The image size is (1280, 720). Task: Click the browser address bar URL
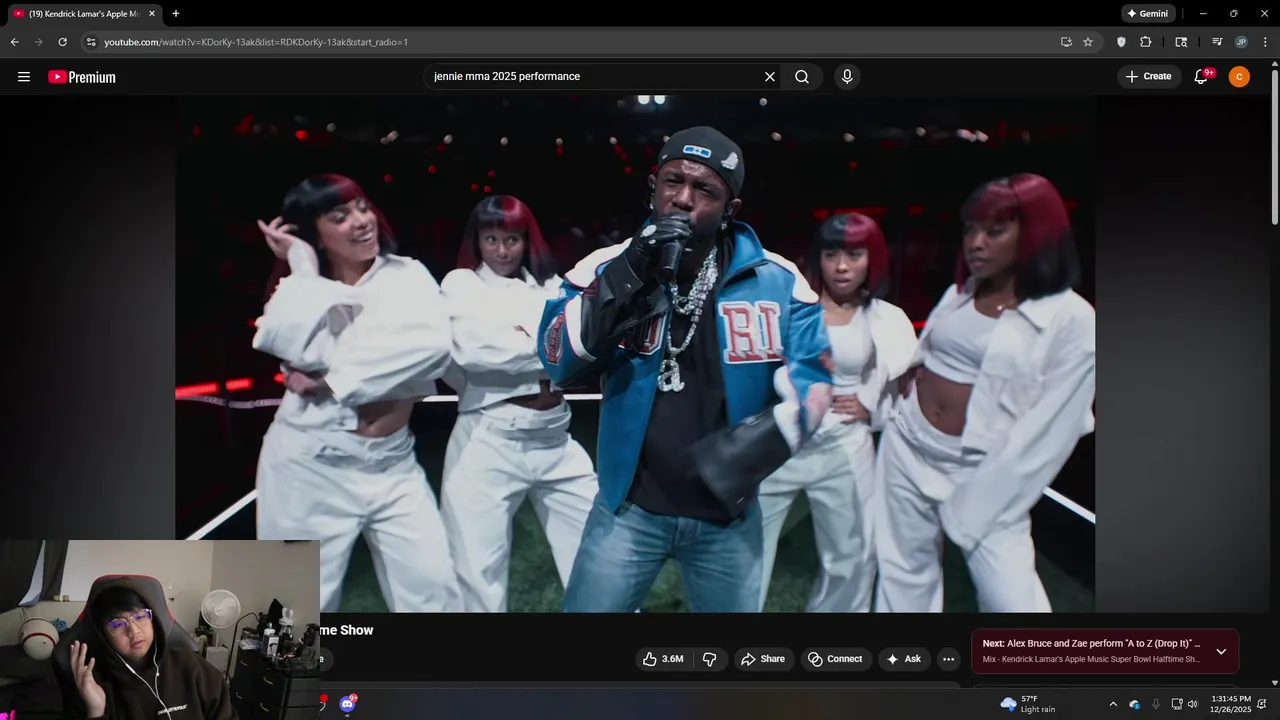point(256,42)
